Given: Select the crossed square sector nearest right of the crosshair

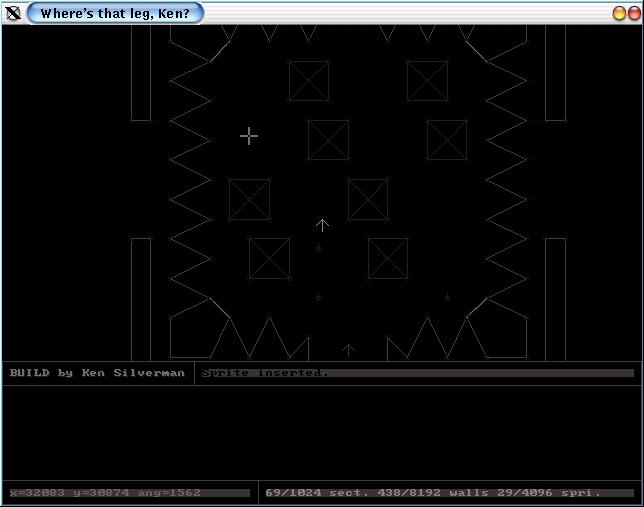Looking at the screenshot, I should [x=329, y=140].
